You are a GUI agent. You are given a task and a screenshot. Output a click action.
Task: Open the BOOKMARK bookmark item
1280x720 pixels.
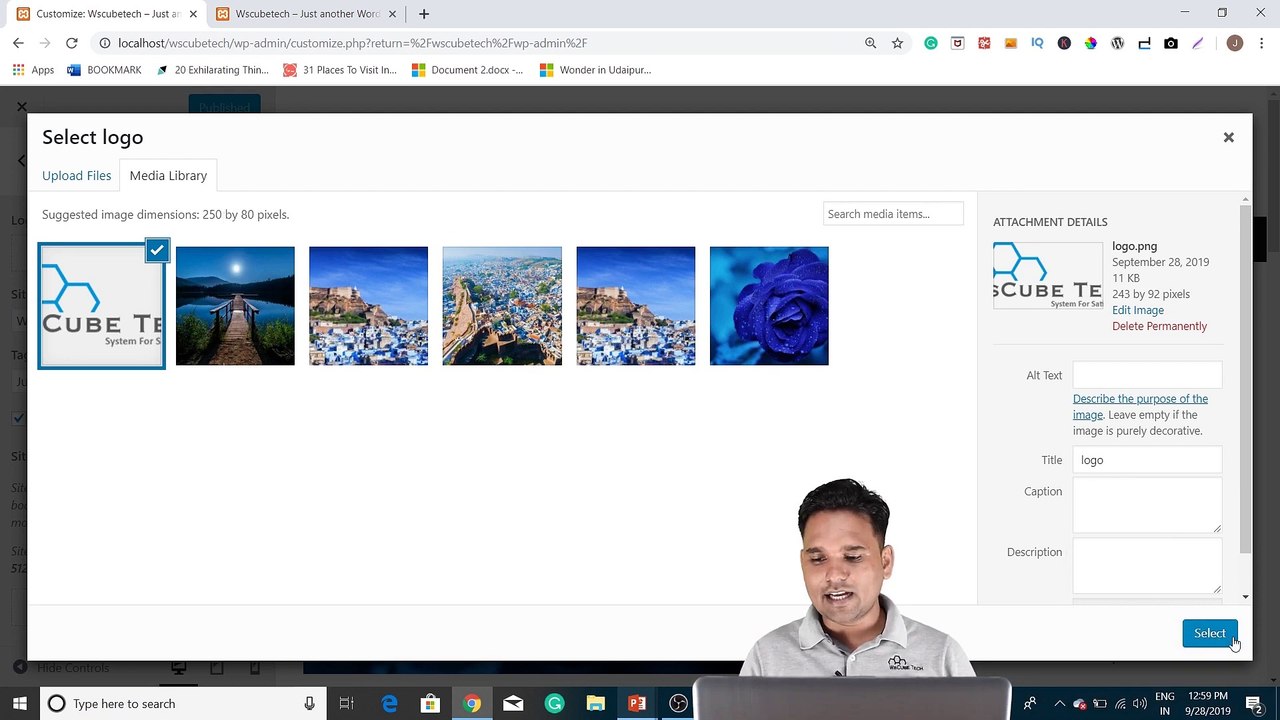[104, 70]
